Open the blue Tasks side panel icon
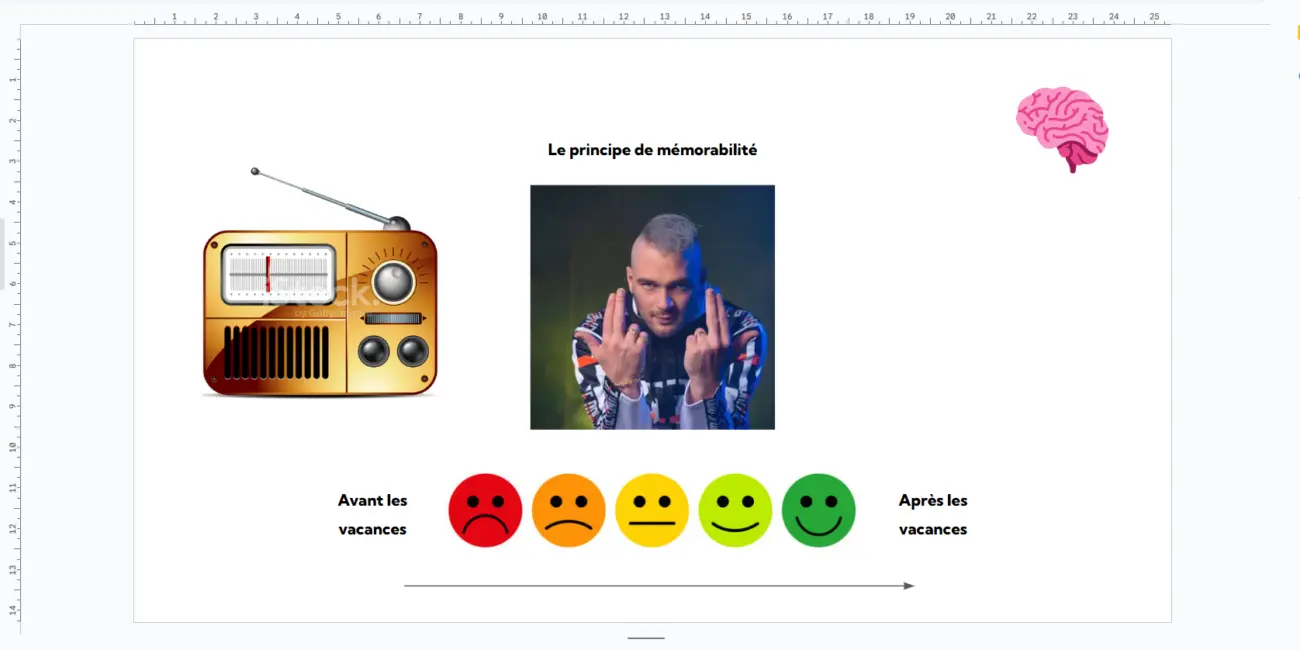The width and height of the screenshot is (1300, 650). (x=1297, y=76)
